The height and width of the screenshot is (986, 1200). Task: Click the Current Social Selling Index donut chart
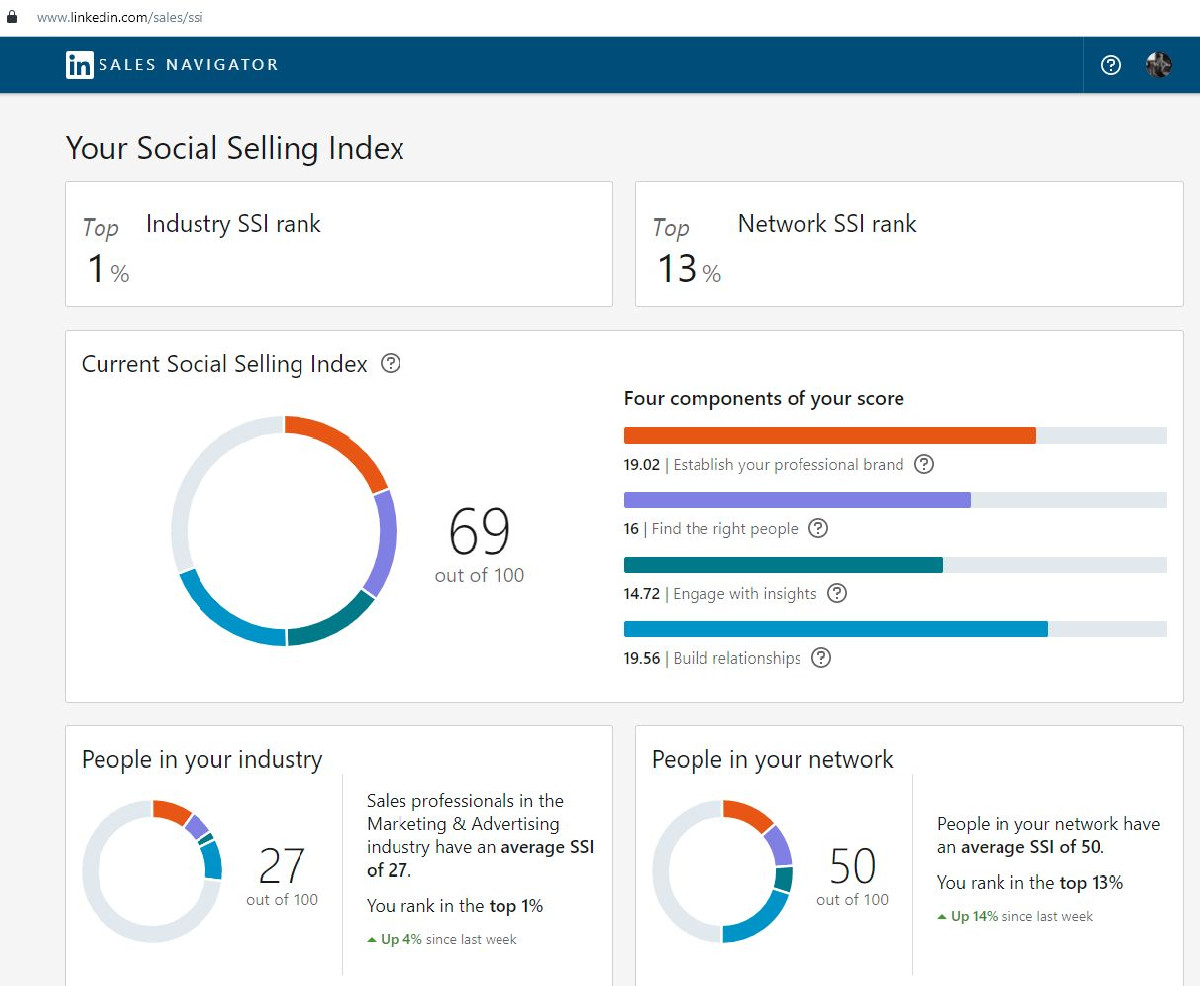point(284,531)
